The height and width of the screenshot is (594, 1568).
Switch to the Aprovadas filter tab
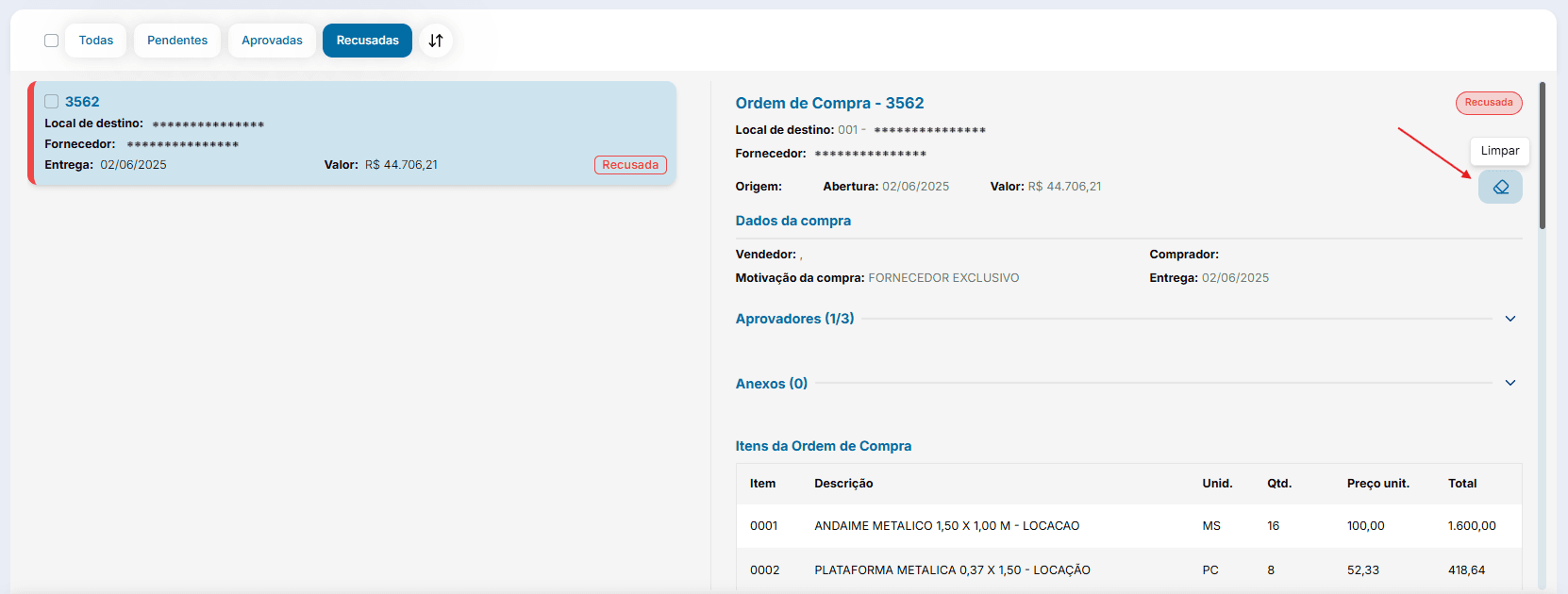click(272, 41)
